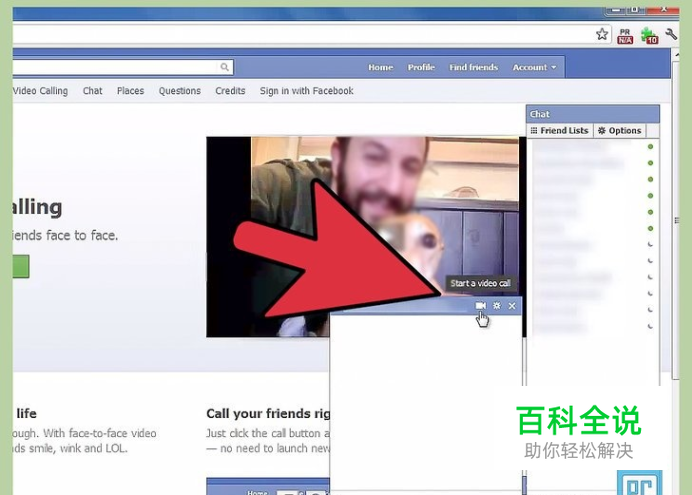The height and width of the screenshot is (495, 692).
Task: Select the Video Calling tab
Action: [x=40, y=91]
